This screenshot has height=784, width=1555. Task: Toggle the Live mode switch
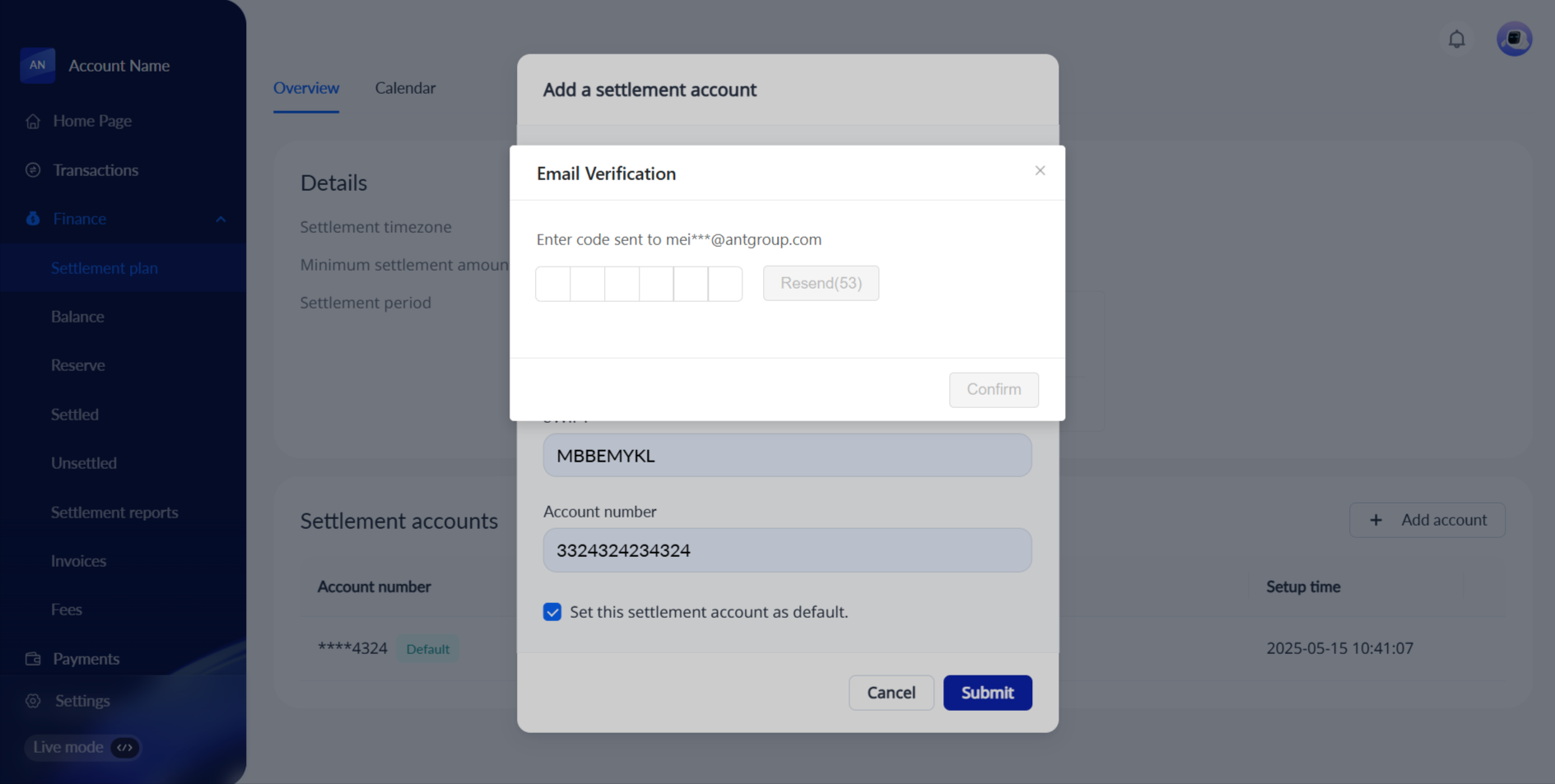click(x=124, y=748)
